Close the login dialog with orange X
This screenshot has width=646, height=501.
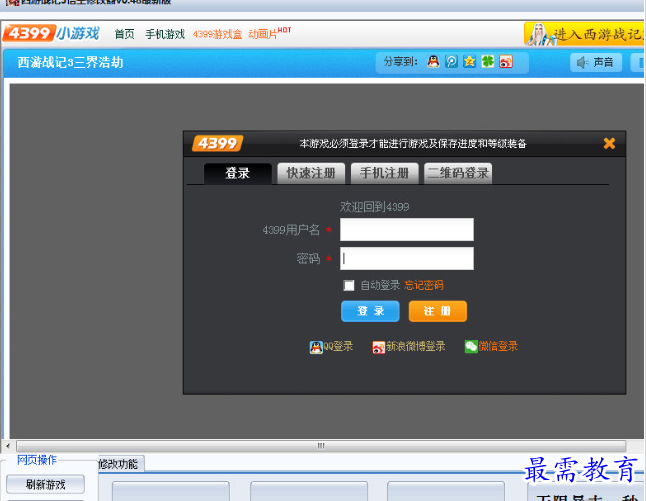[x=609, y=143]
